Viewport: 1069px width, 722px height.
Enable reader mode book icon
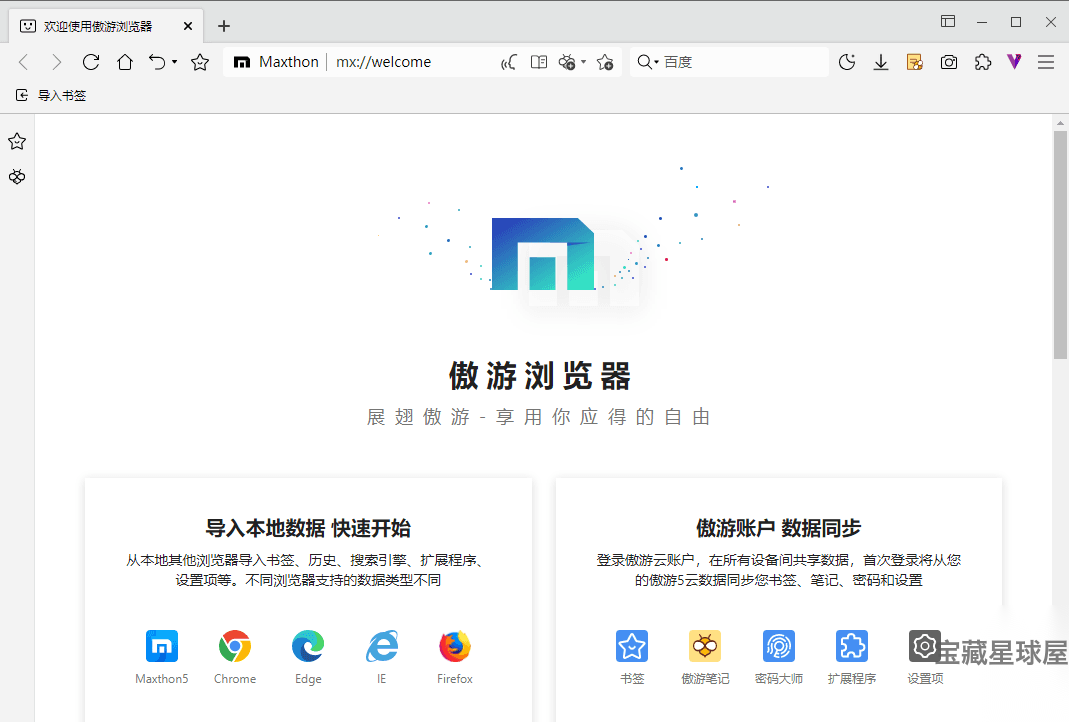[539, 62]
